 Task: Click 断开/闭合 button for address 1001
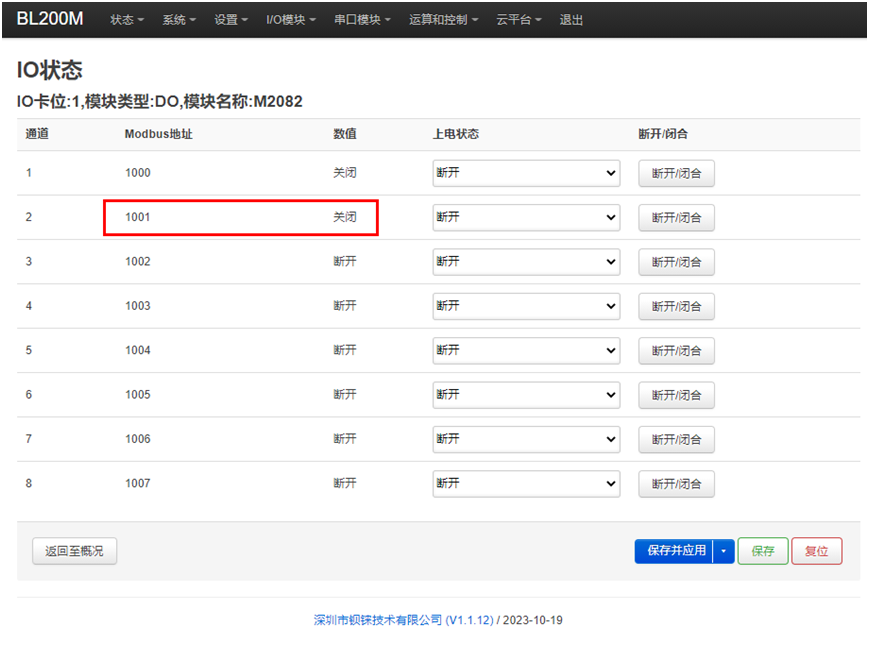click(x=676, y=218)
